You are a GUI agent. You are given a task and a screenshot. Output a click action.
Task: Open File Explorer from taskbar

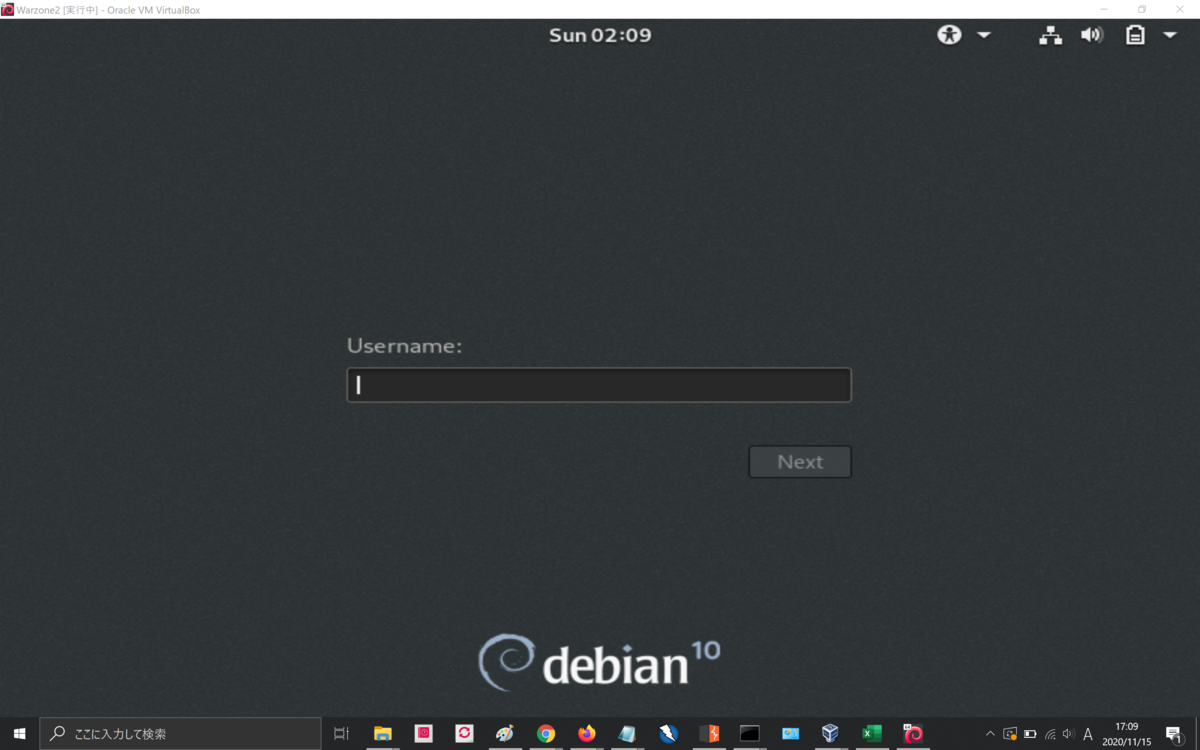click(x=382, y=733)
